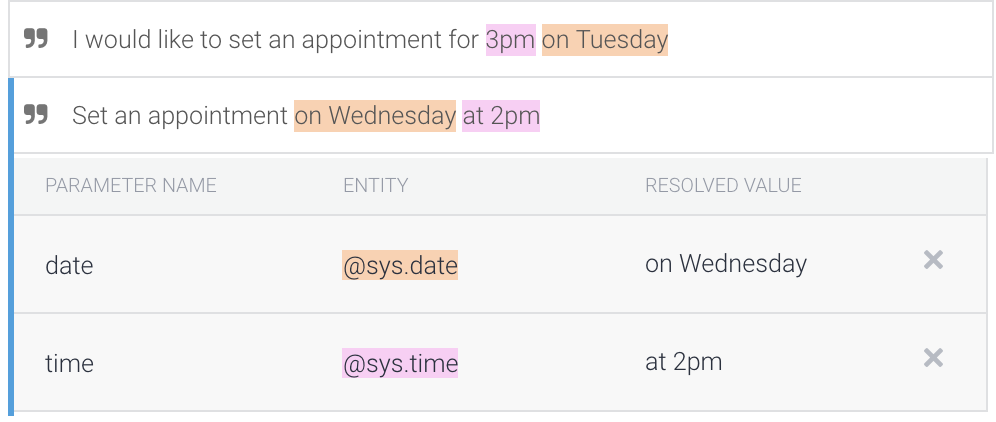996x422 pixels.
Task: Click the RESOLVED VALUE column header
Action: tap(723, 186)
